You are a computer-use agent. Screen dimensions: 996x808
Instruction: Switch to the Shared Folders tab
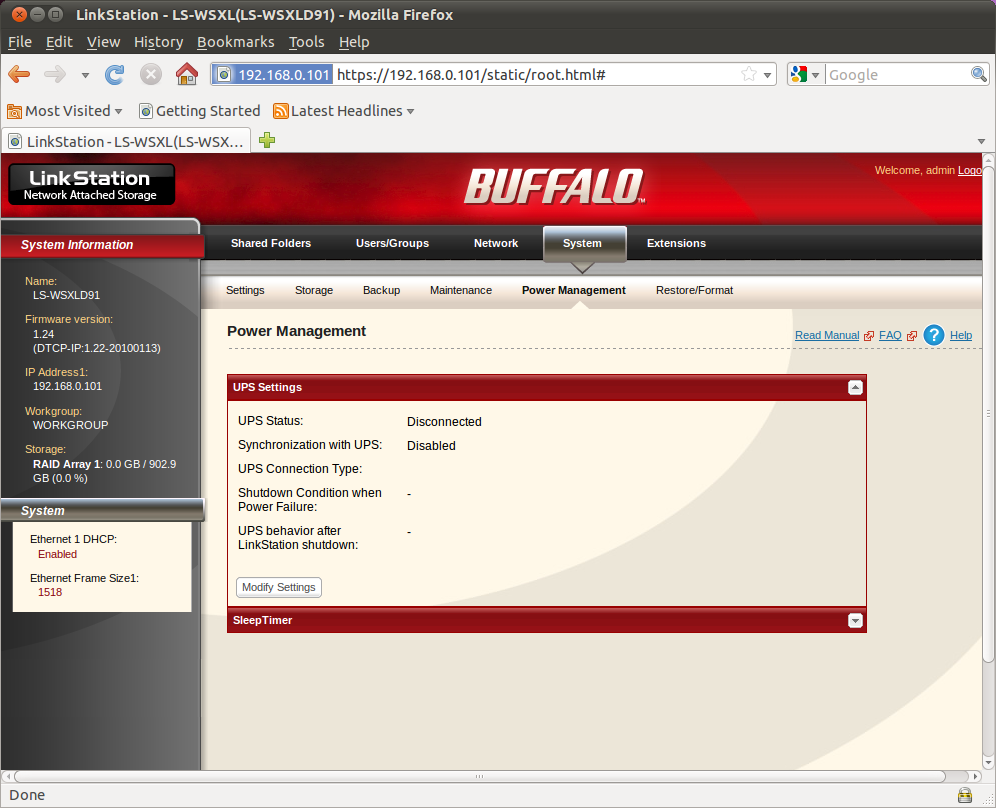point(271,243)
